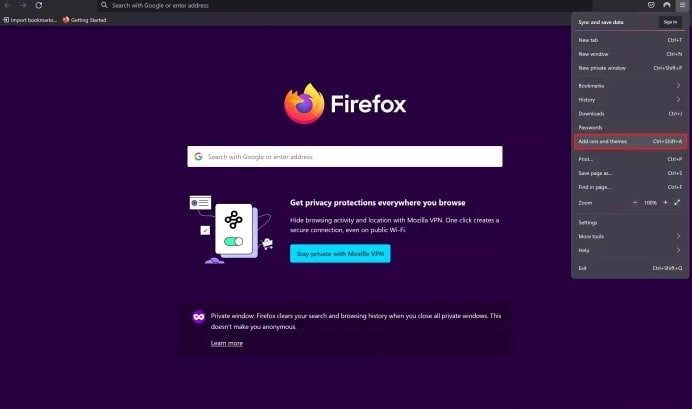Click the back navigation arrow
692x409 pixels.
coord(8,5)
